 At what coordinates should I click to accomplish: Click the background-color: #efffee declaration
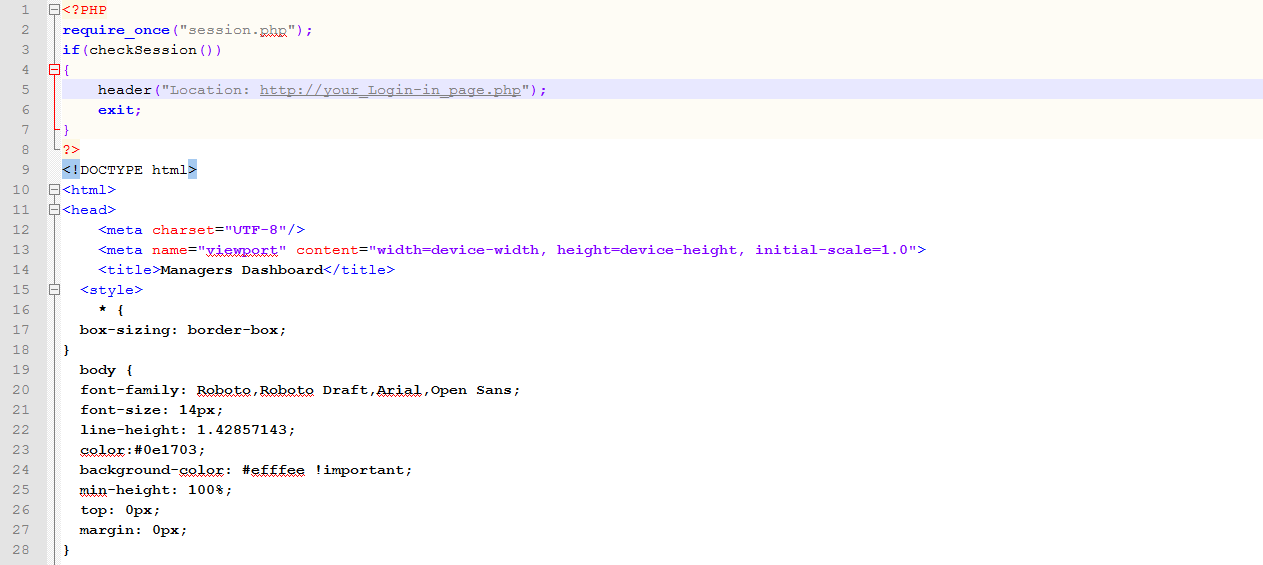[246, 470]
